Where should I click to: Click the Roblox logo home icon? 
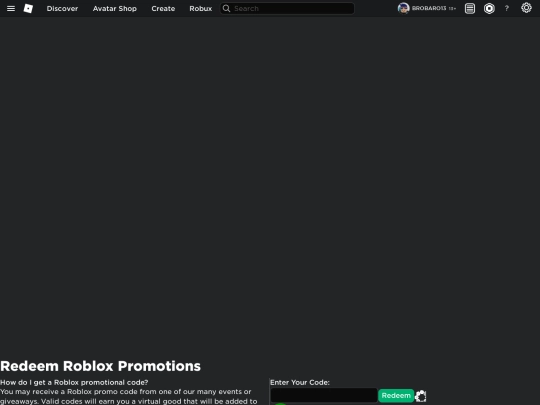[28, 9]
